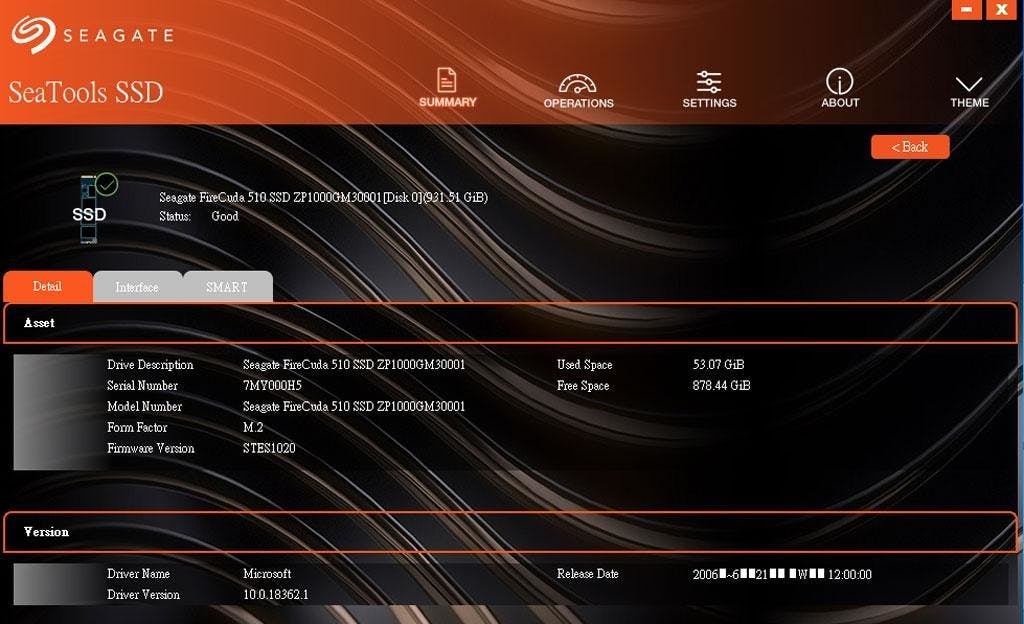Screen dimensions: 1024x624
Task: Close the SeaTools window
Action: pyautogui.click(x=1002, y=9)
